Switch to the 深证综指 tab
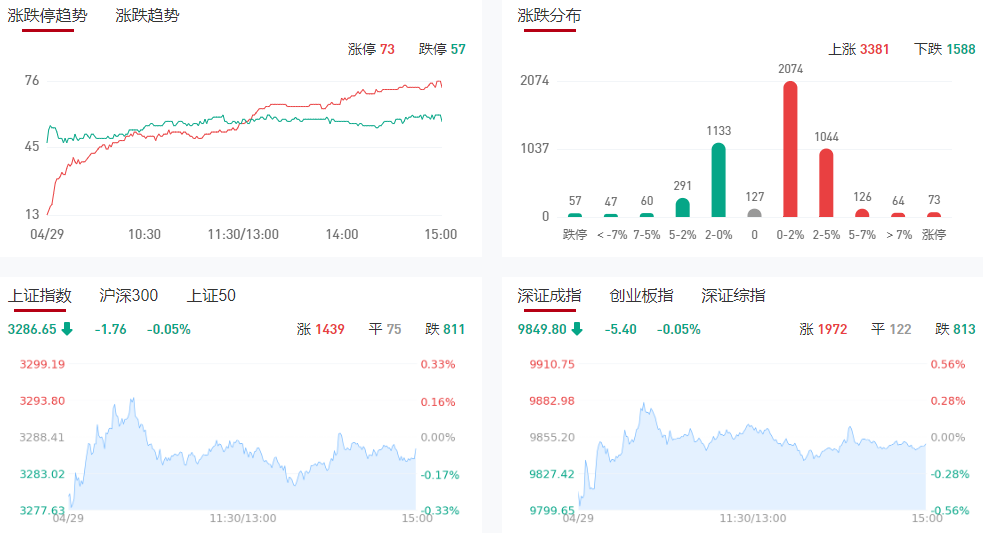 pyautogui.click(x=733, y=295)
